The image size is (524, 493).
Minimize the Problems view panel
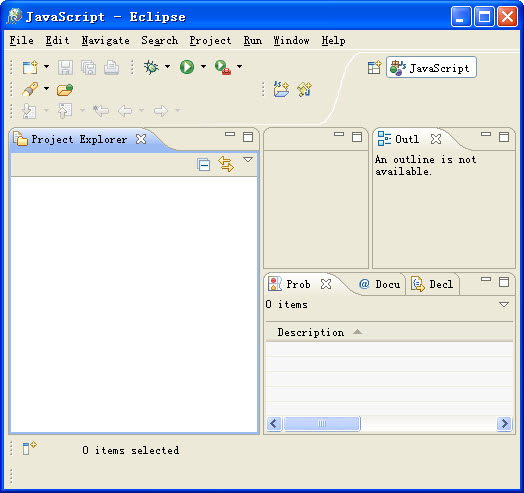tap(486, 279)
